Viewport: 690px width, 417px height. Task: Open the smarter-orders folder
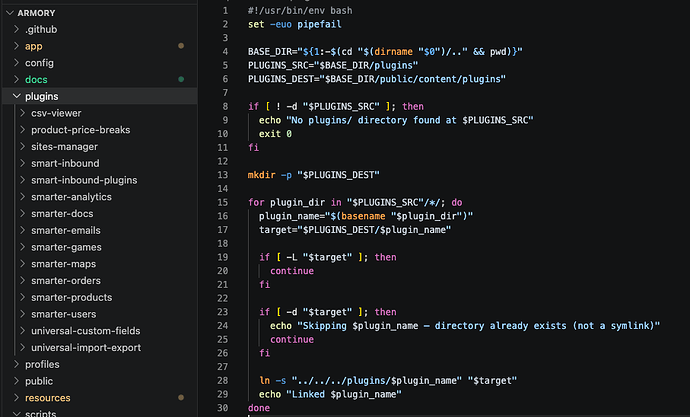(66, 280)
